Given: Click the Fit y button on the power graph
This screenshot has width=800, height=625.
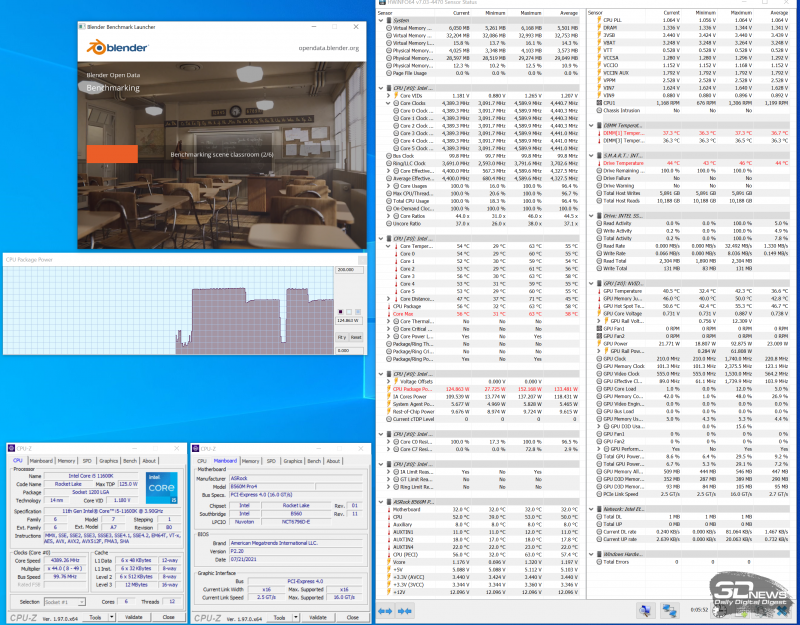Looking at the screenshot, I should point(342,337).
